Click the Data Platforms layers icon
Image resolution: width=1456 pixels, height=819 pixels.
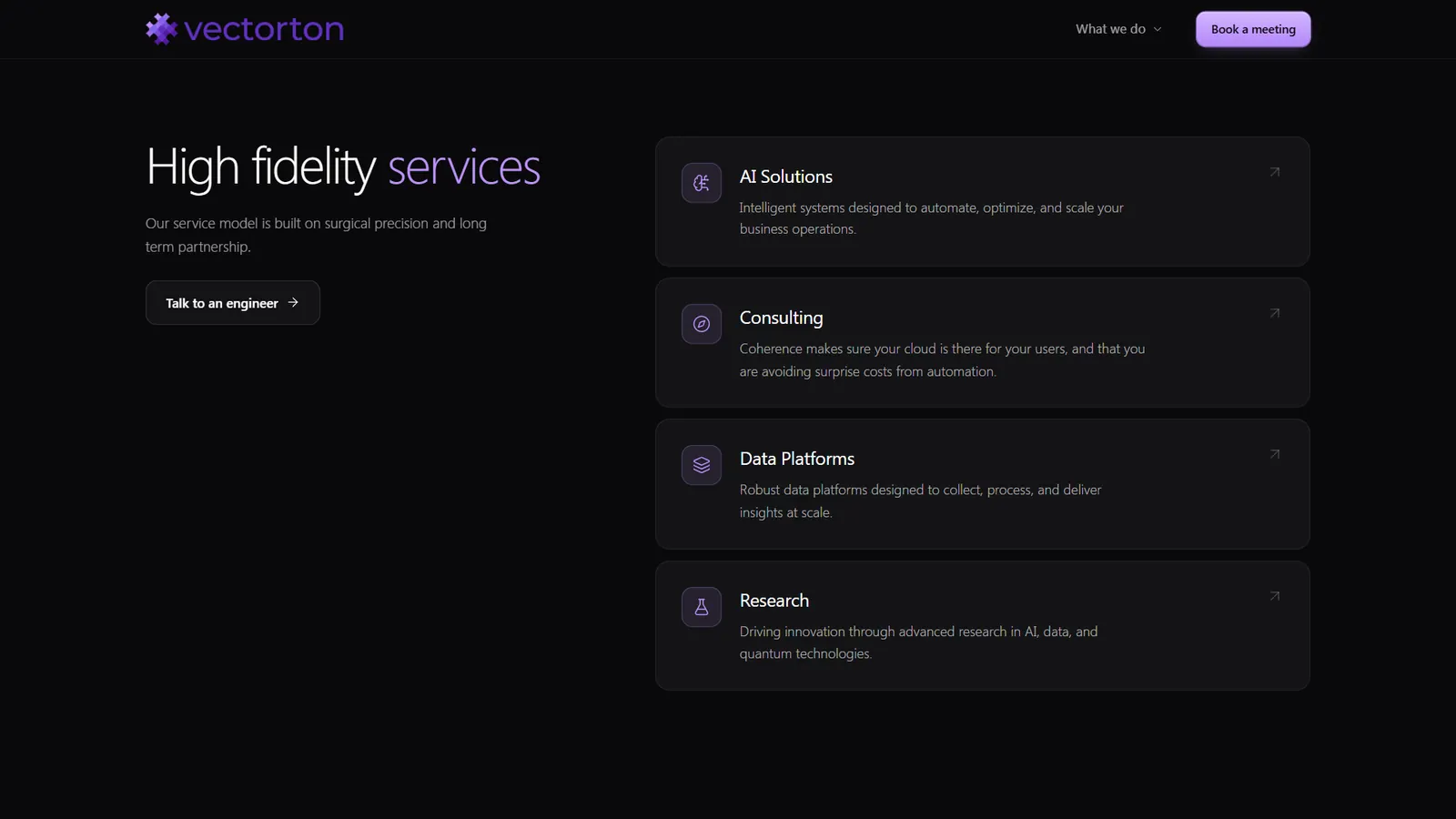[x=702, y=465]
